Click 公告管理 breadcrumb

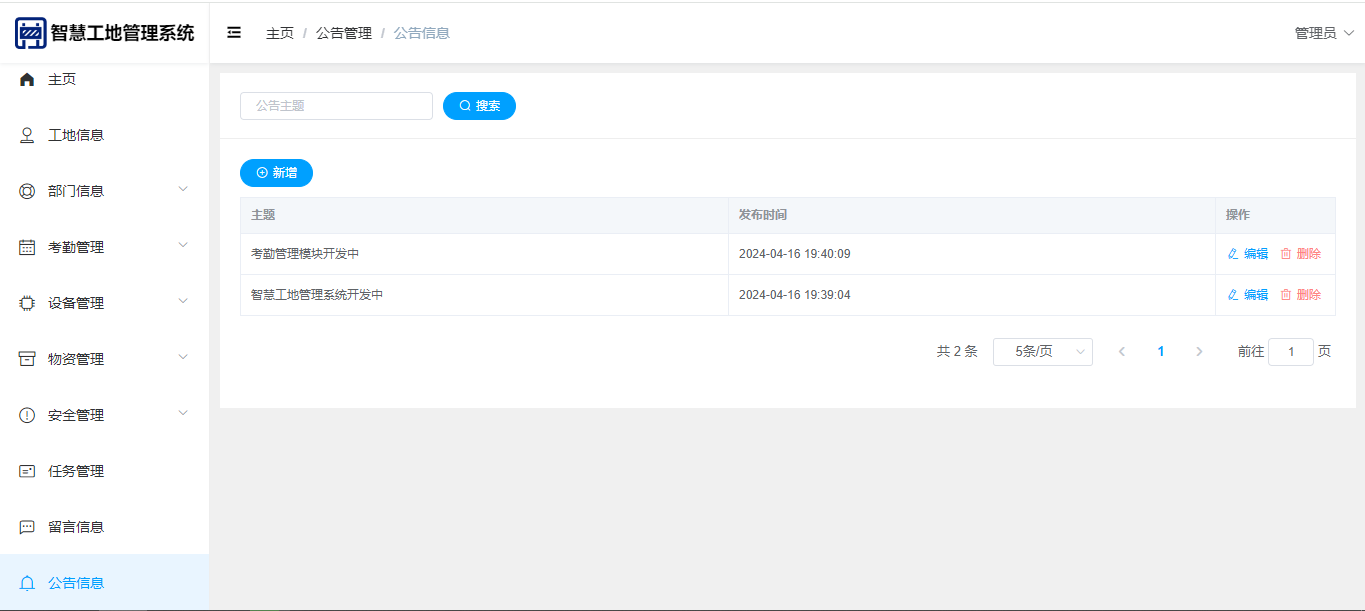[344, 33]
